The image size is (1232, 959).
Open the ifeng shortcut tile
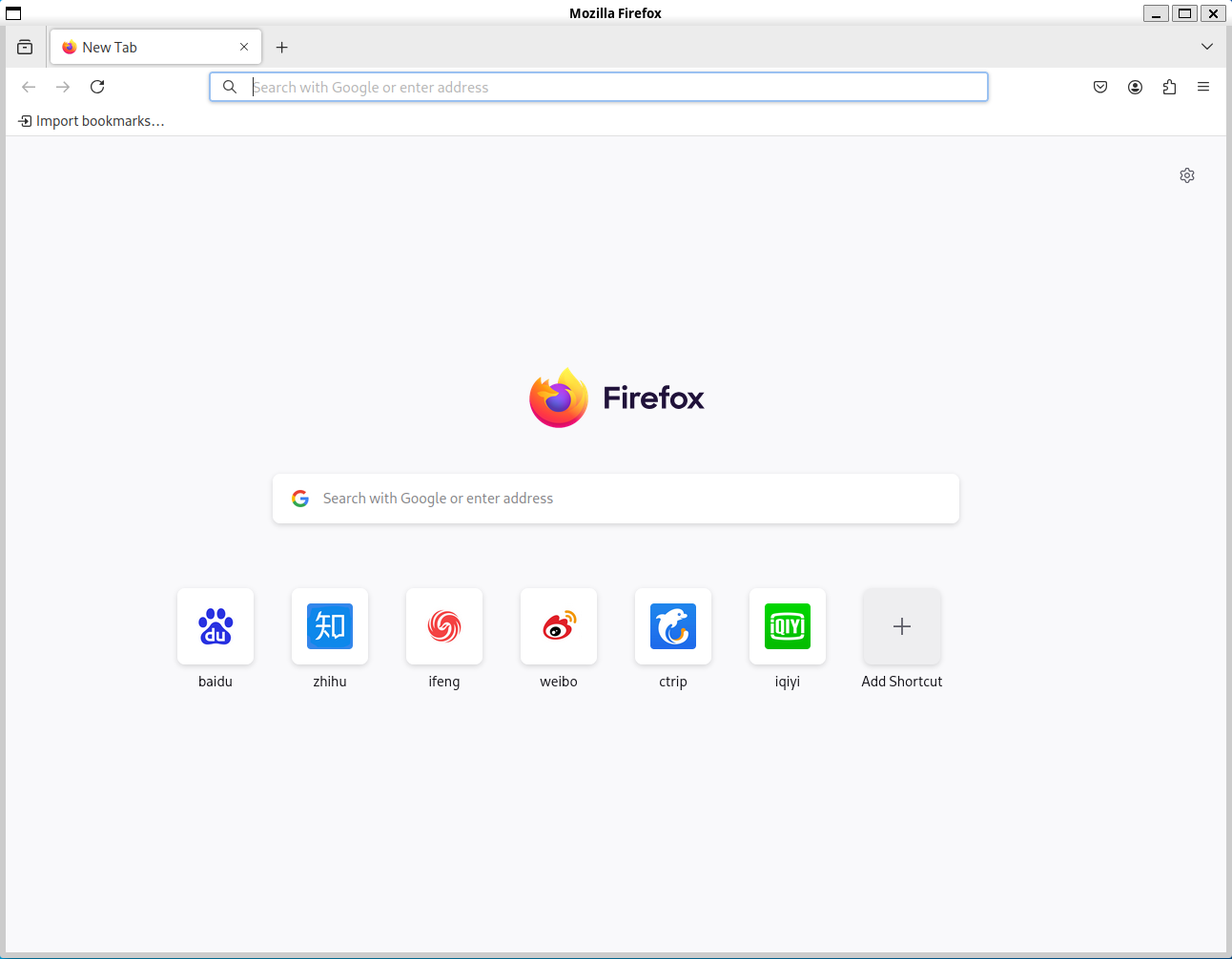pyautogui.click(x=444, y=626)
